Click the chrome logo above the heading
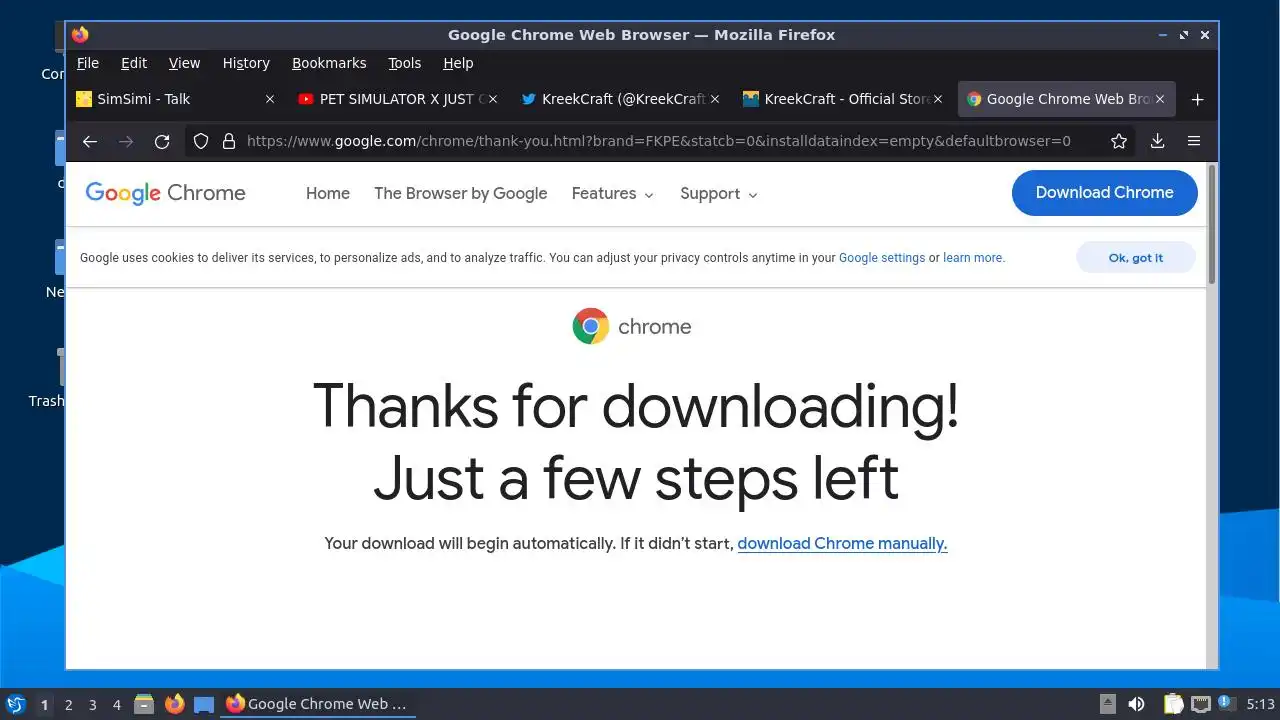 coord(631,326)
